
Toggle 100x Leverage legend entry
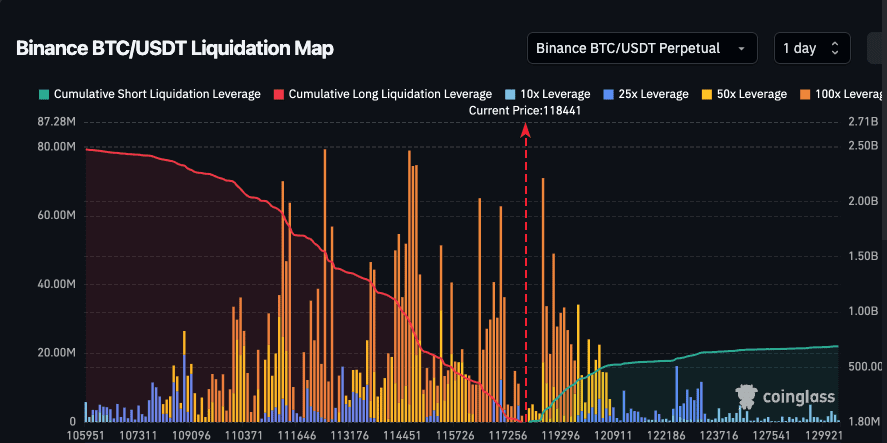pyautogui.click(x=843, y=94)
